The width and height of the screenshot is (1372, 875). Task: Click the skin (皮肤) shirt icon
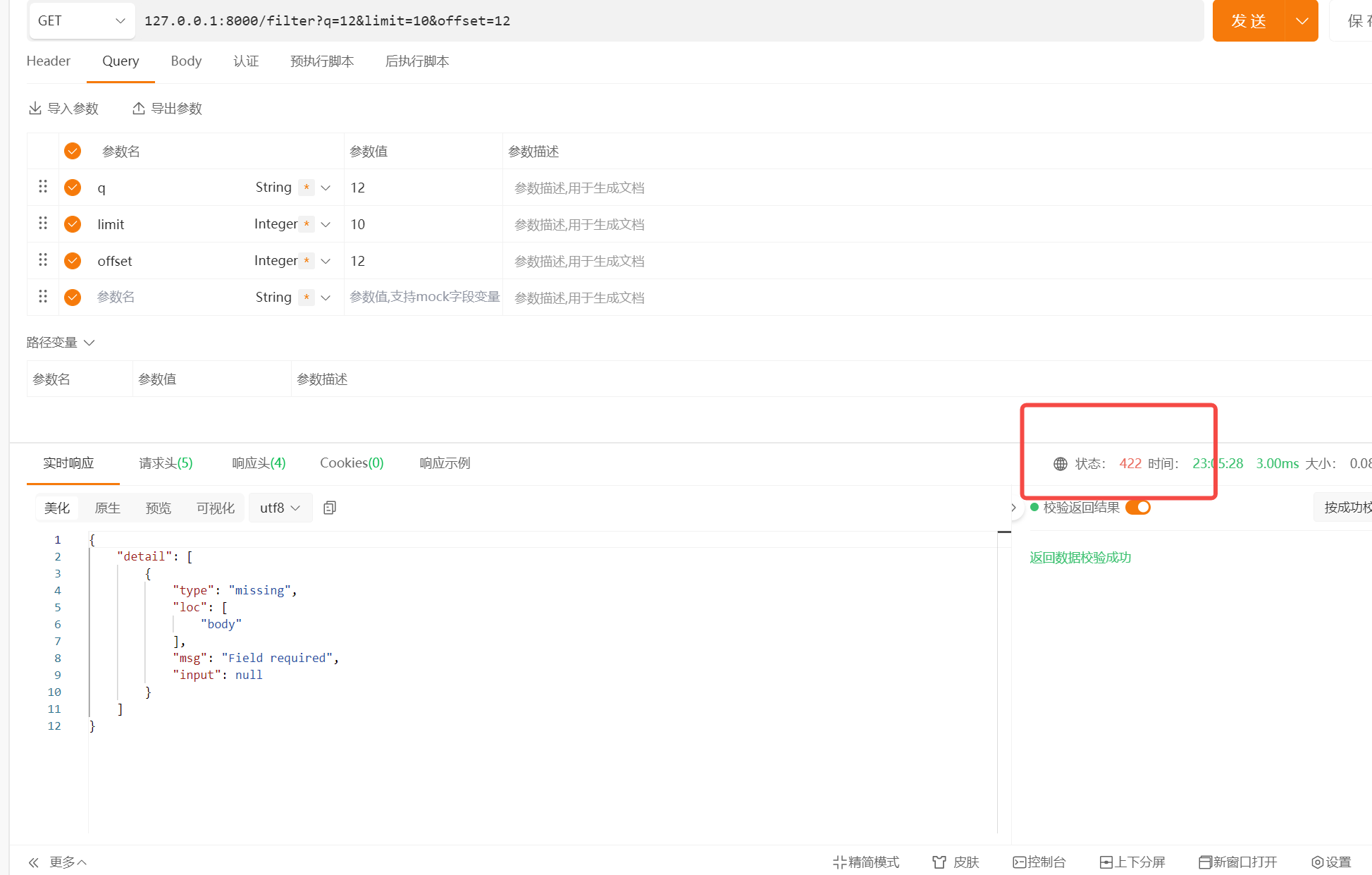(x=939, y=862)
